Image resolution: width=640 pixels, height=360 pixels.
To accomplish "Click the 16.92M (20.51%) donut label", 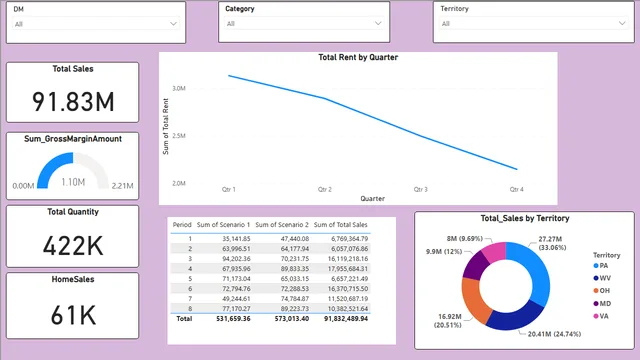I will click(447, 321).
